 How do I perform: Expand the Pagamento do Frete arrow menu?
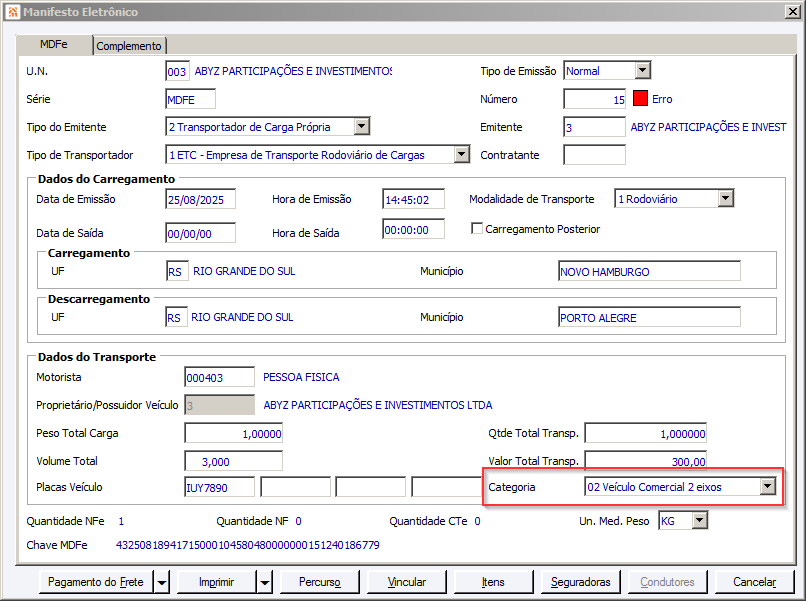[x=161, y=582]
